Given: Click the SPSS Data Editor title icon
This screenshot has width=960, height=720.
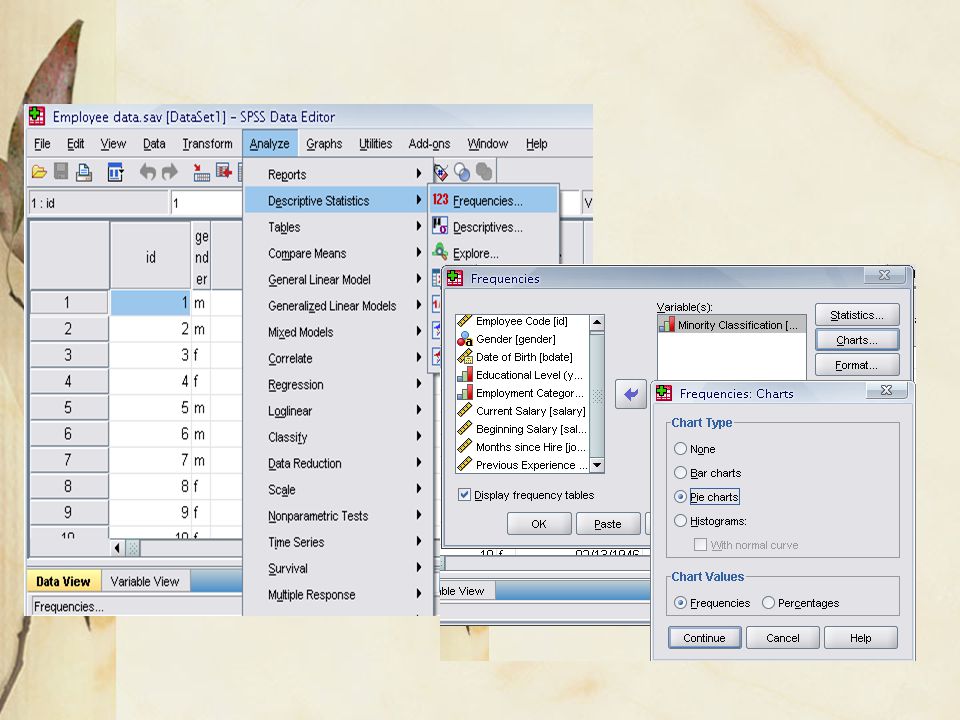Looking at the screenshot, I should point(37,116).
